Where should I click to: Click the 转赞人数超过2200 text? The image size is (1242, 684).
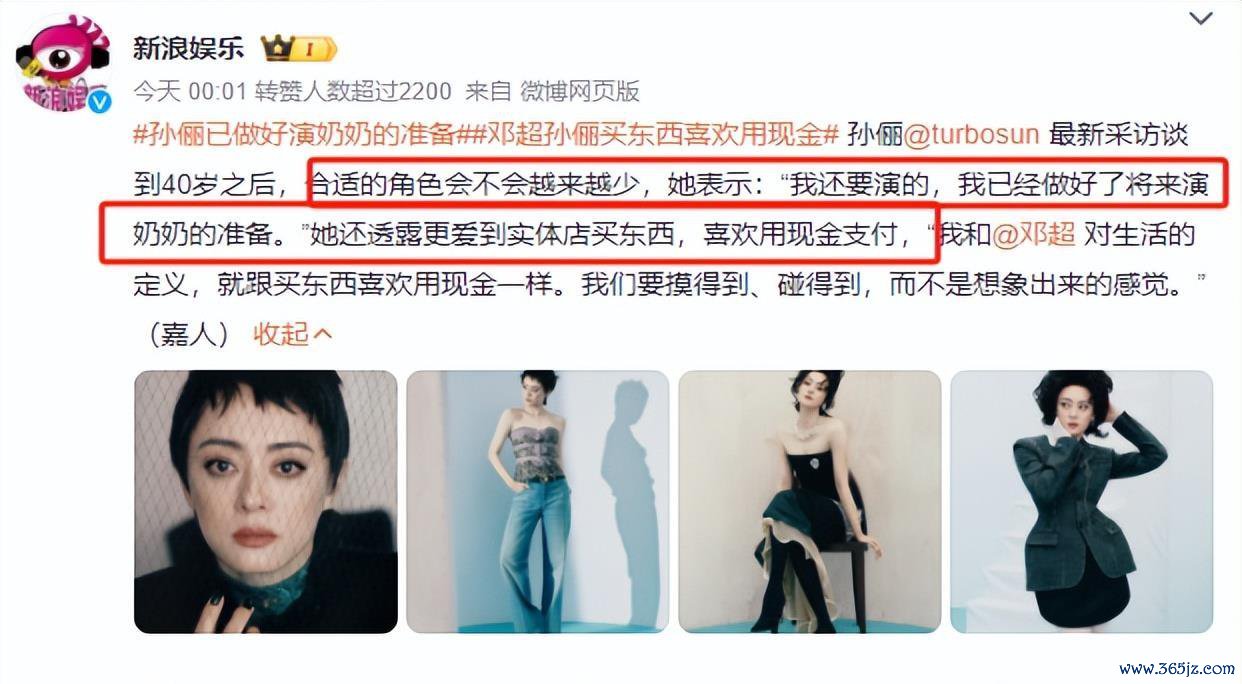(x=354, y=91)
